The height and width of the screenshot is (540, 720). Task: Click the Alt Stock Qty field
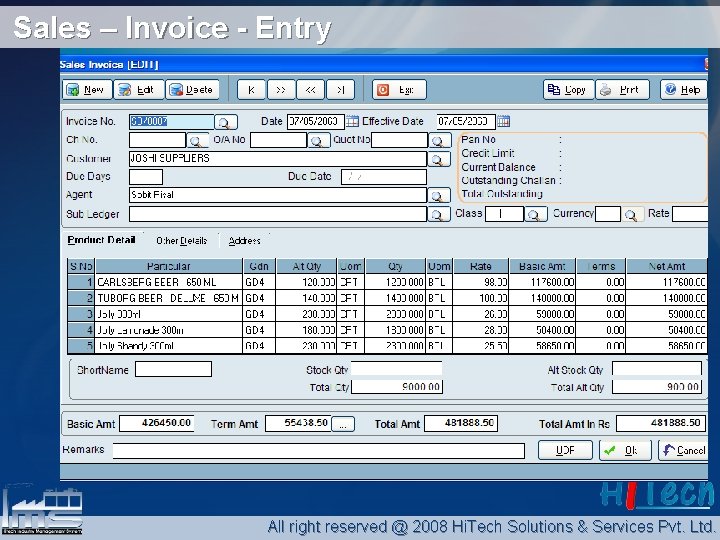pos(657,368)
